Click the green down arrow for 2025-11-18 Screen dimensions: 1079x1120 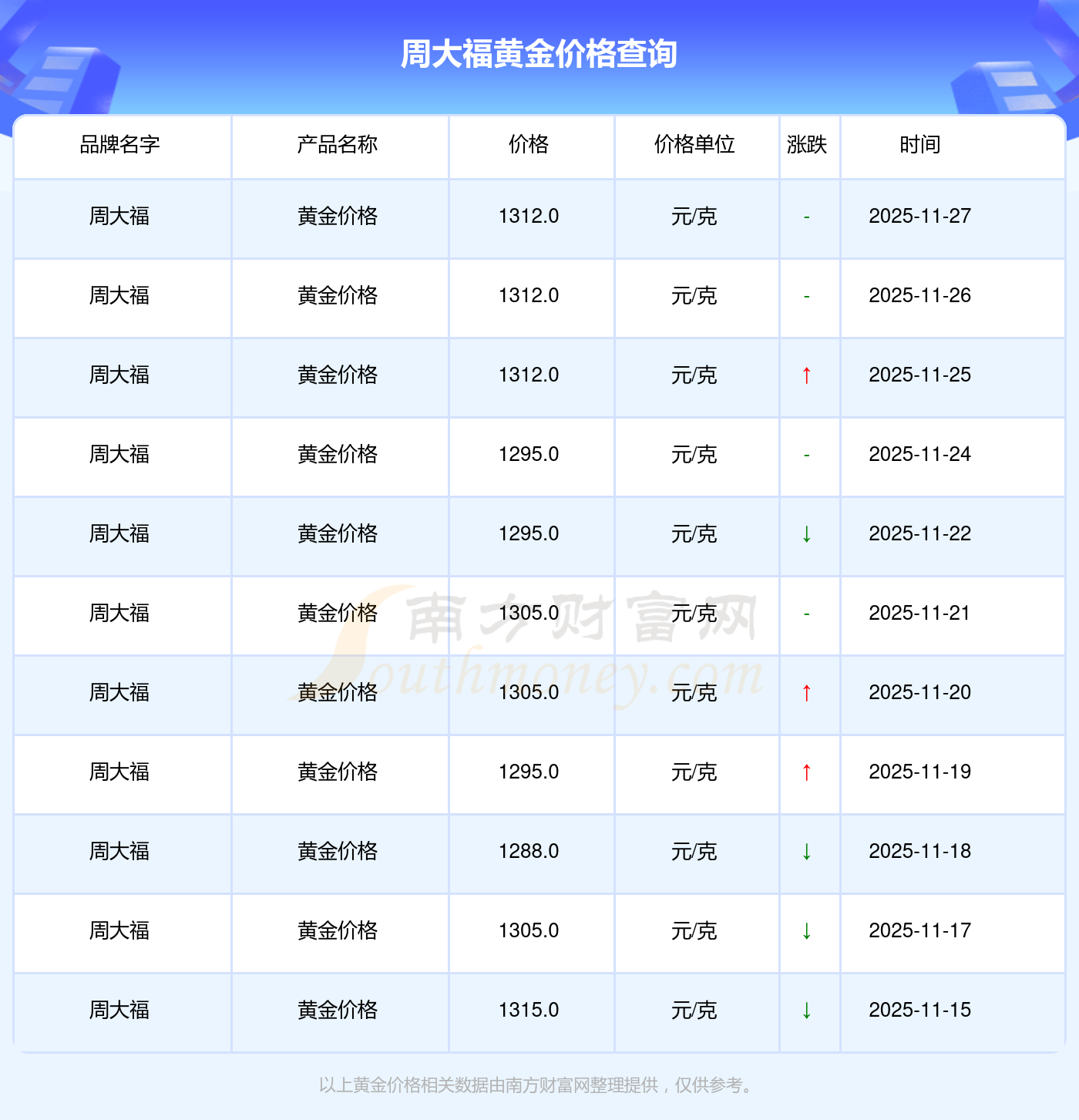(806, 852)
